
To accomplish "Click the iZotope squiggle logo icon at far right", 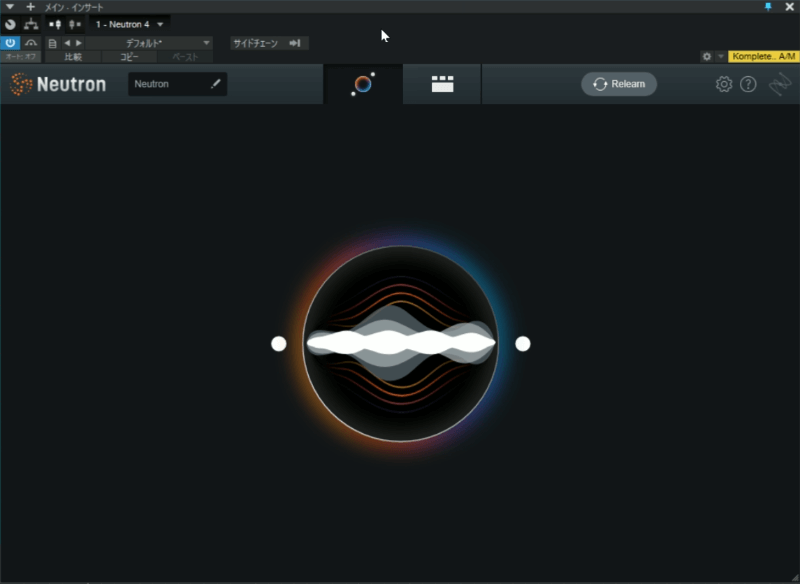I will click(x=780, y=84).
